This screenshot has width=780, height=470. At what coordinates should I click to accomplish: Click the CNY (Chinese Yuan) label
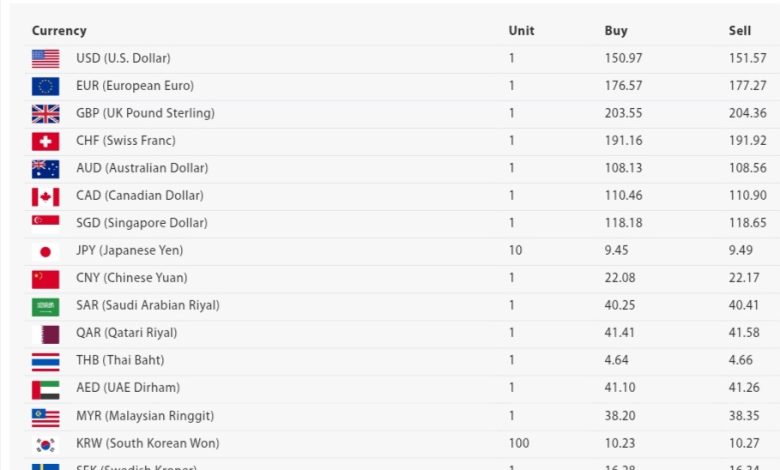pyautogui.click(x=132, y=278)
